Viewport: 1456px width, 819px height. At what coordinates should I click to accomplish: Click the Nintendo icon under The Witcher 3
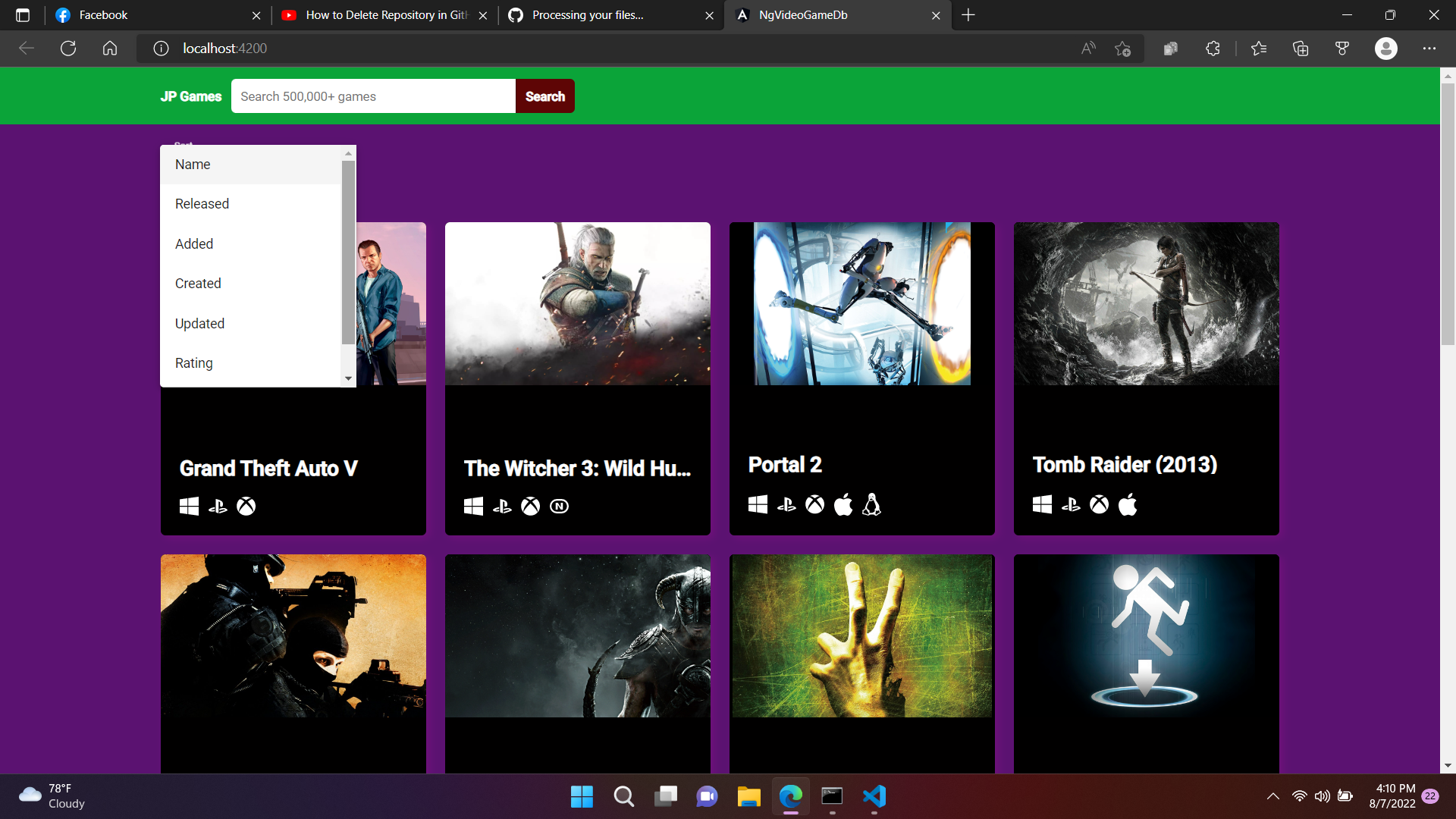pyautogui.click(x=559, y=506)
